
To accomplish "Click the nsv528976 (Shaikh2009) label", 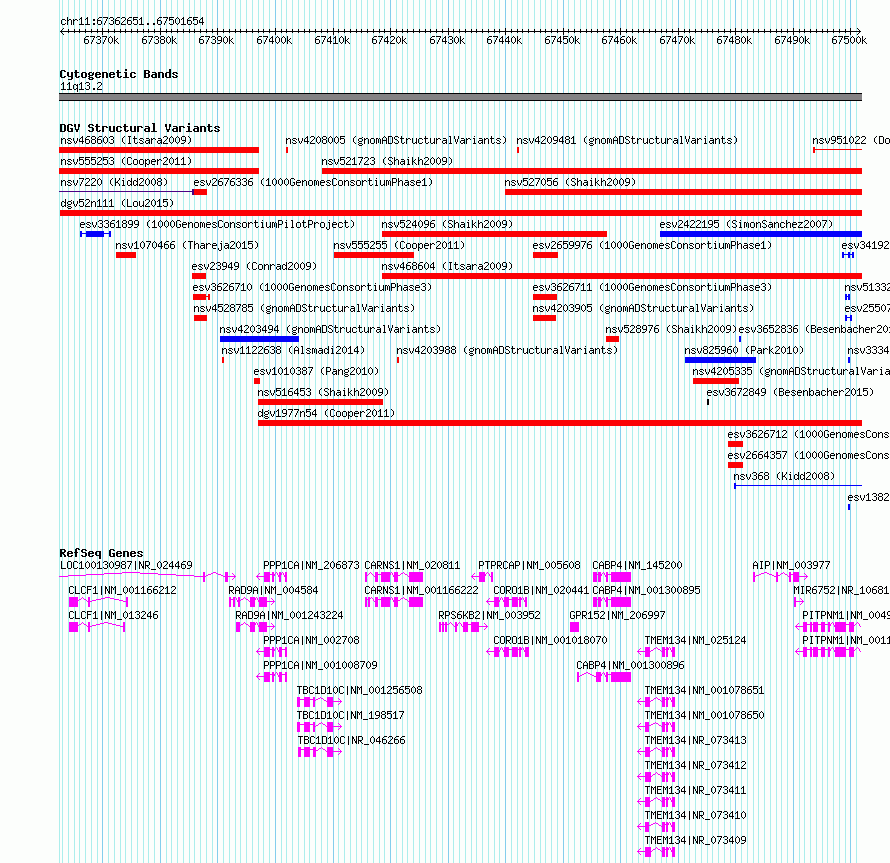I will [x=671, y=329].
